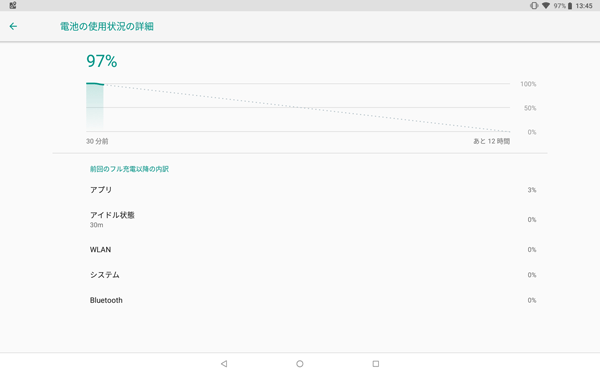Tap the 13:45 clock in status bar

tap(584, 6)
